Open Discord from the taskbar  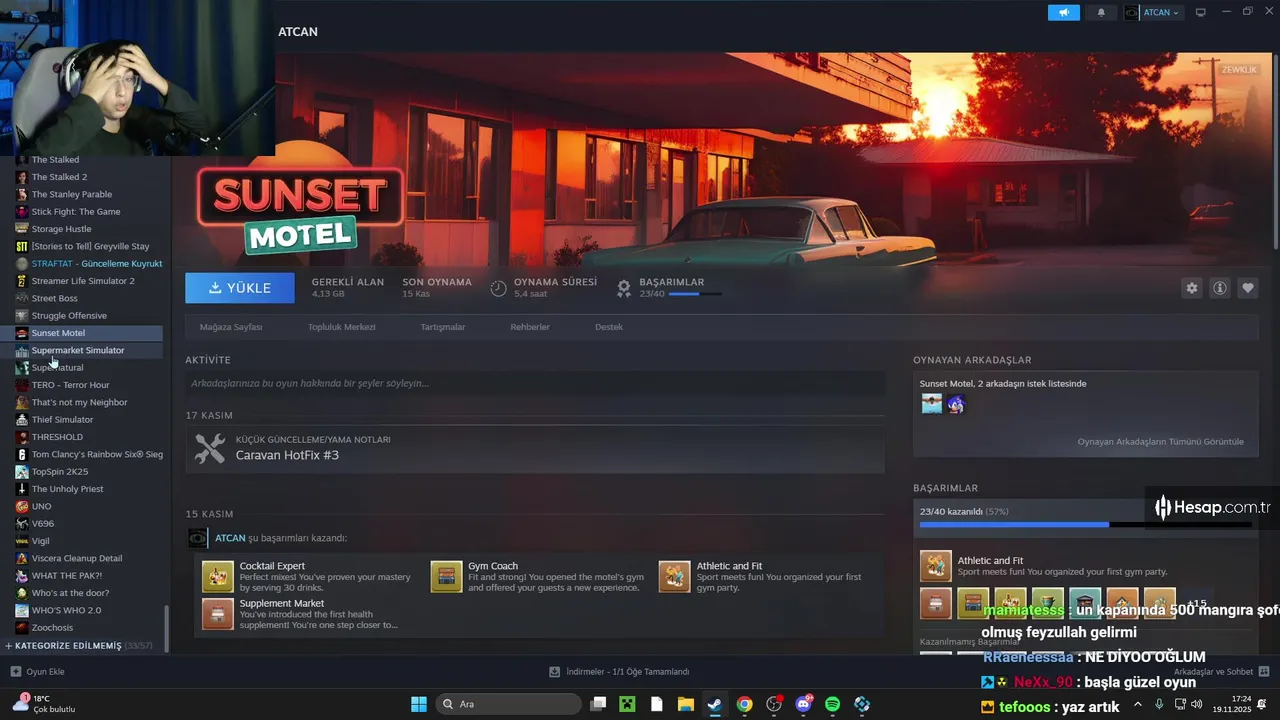point(803,704)
